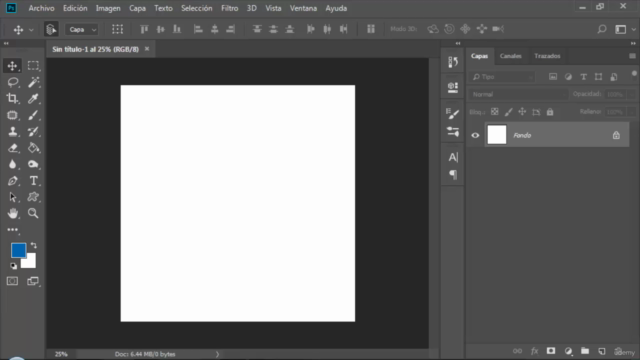Select the Rectangular Marquee tool

[x=33, y=66]
